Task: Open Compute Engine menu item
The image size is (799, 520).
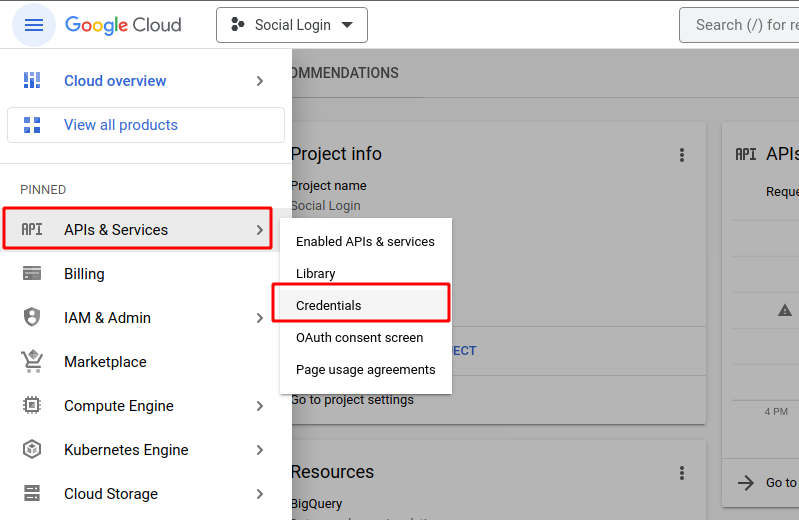Action: [119, 406]
